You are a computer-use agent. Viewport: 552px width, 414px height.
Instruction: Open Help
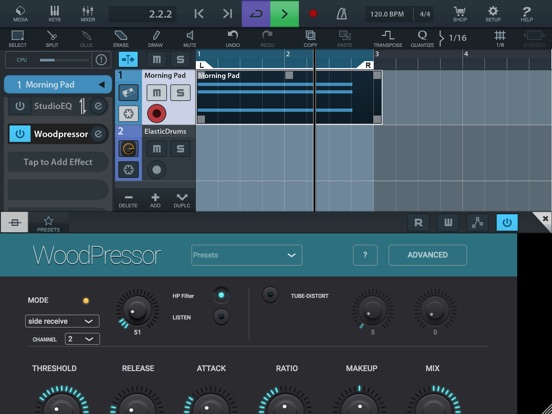[527, 14]
